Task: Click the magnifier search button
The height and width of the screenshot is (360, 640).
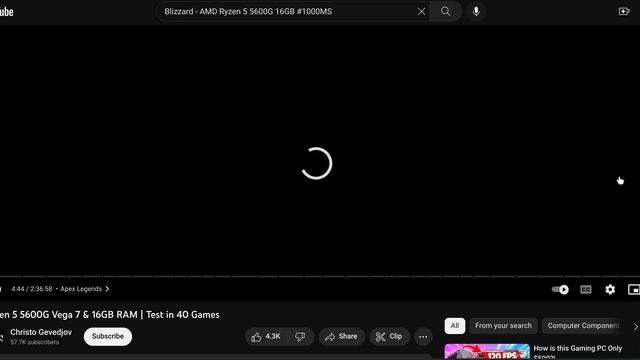Action: click(x=445, y=11)
